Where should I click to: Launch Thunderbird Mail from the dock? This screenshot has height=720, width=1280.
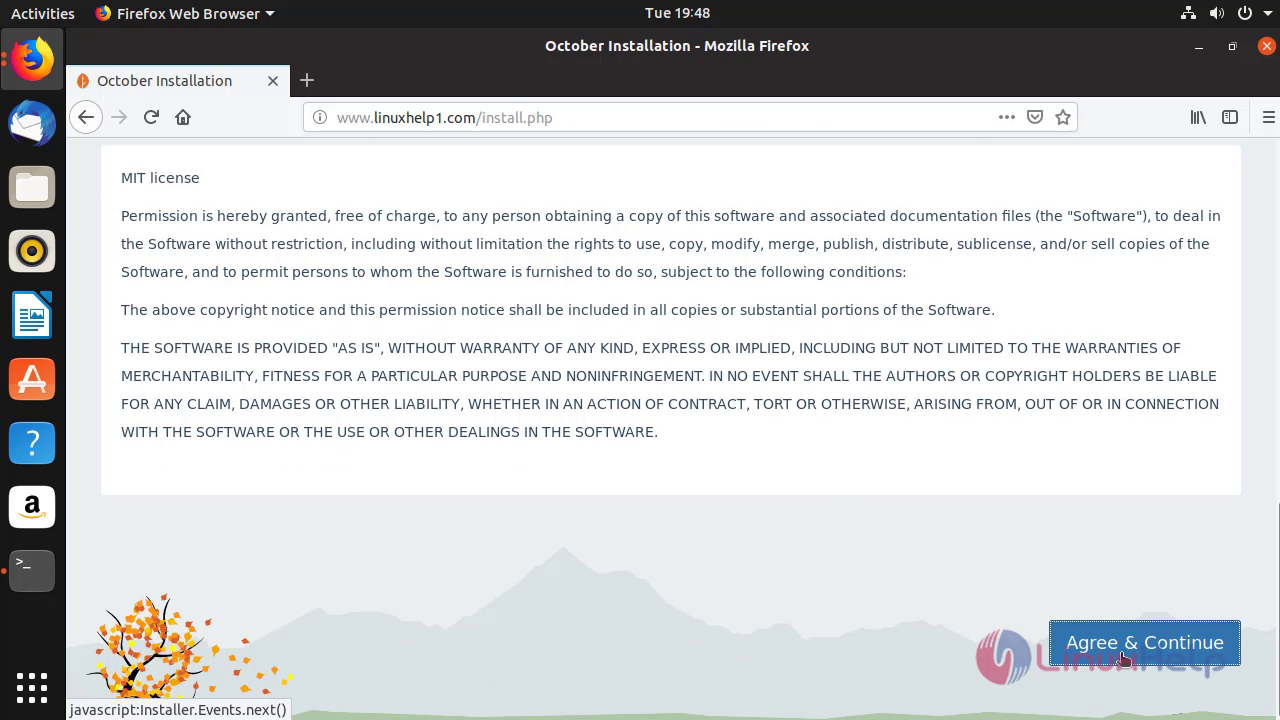[32, 124]
